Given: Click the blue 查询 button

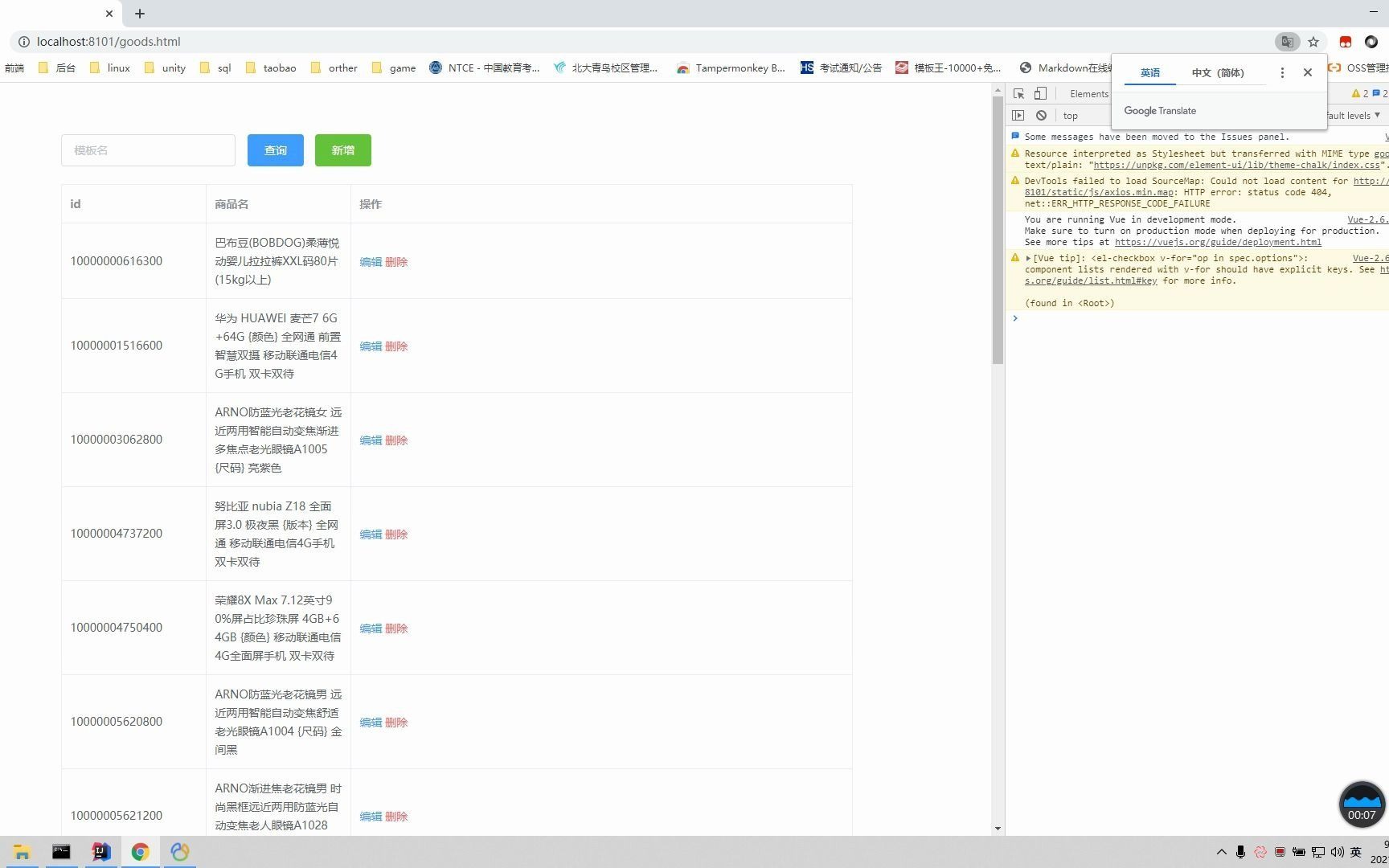Looking at the screenshot, I should [x=276, y=150].
